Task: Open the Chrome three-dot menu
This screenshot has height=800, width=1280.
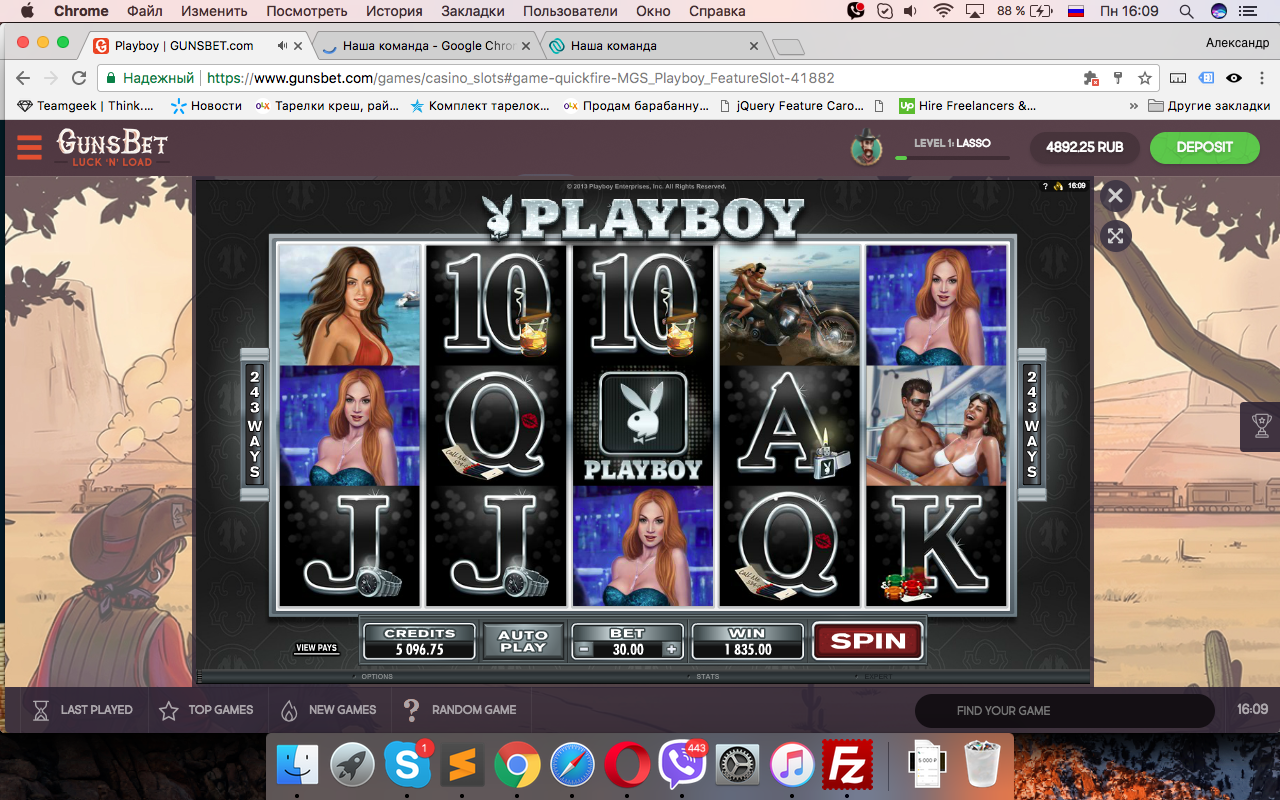Action: click(1262, 78)
